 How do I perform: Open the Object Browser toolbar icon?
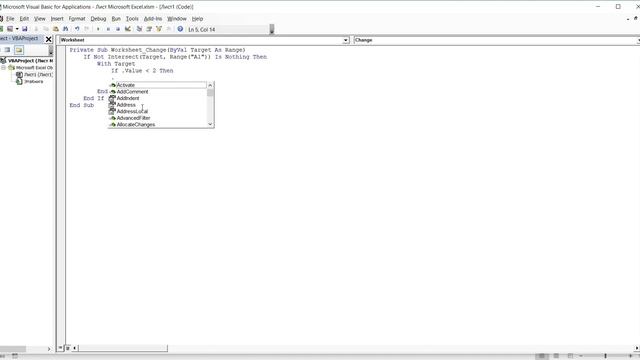159,29
